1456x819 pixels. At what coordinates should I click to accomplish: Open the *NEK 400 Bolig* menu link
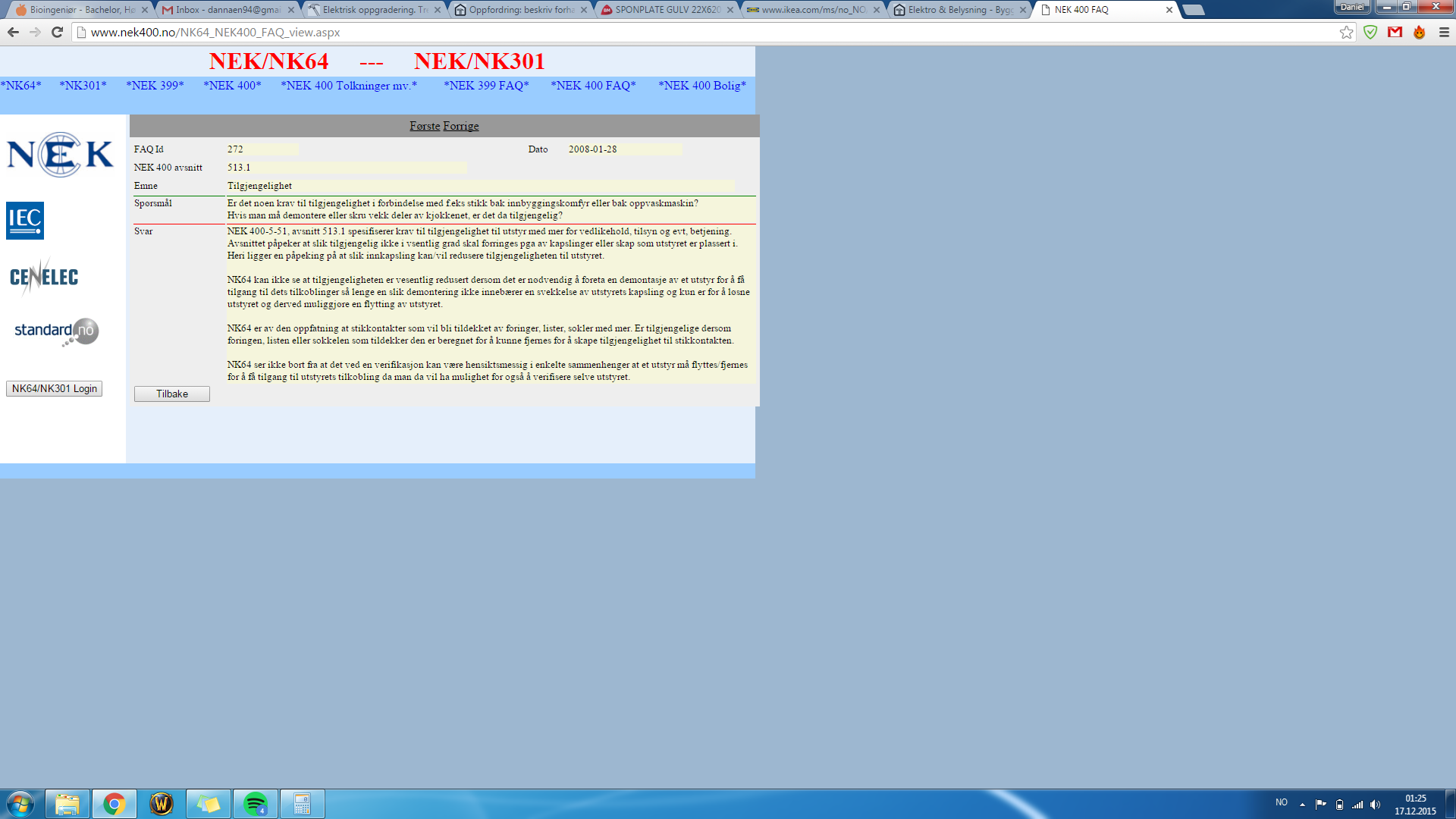point(701,86)
